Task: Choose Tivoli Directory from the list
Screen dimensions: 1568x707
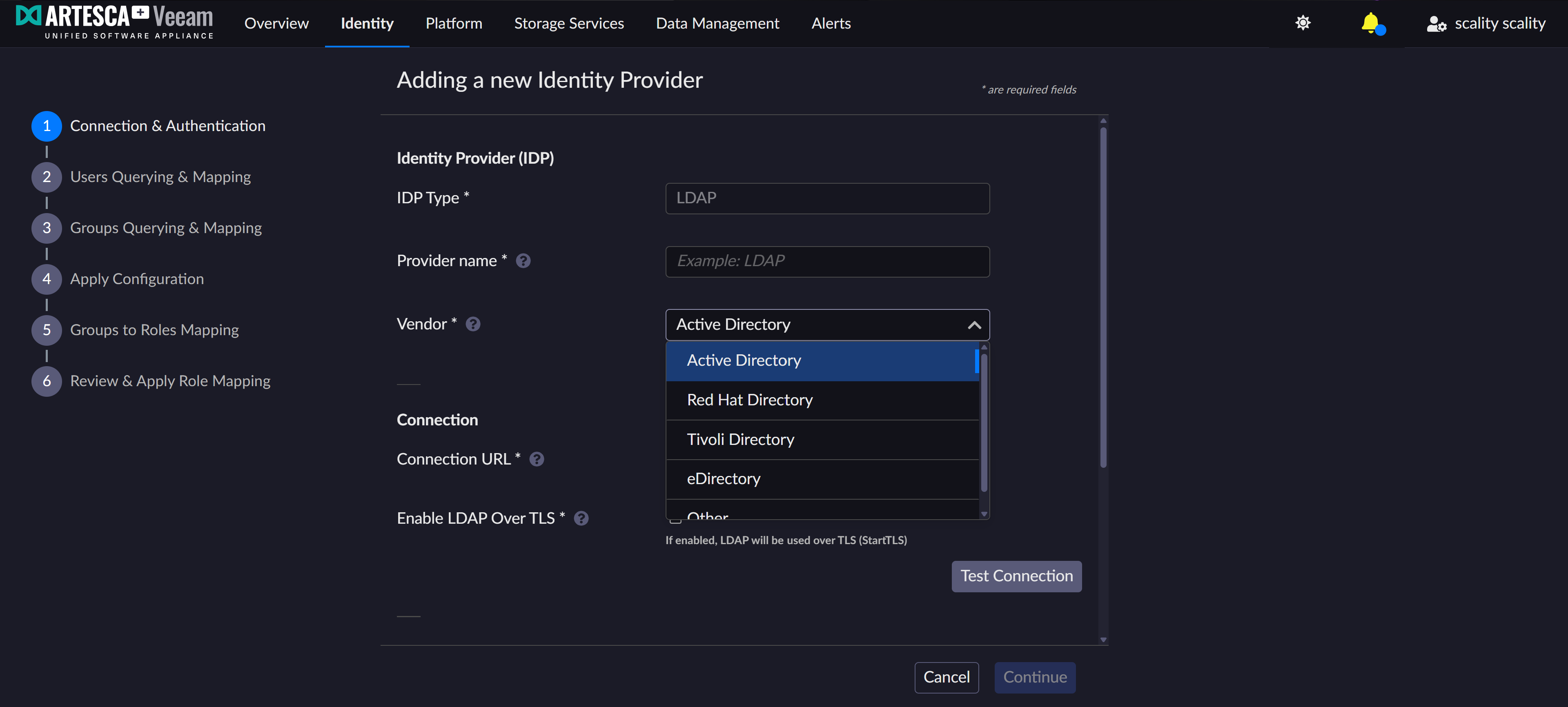Action: click(x=740, y=439)
